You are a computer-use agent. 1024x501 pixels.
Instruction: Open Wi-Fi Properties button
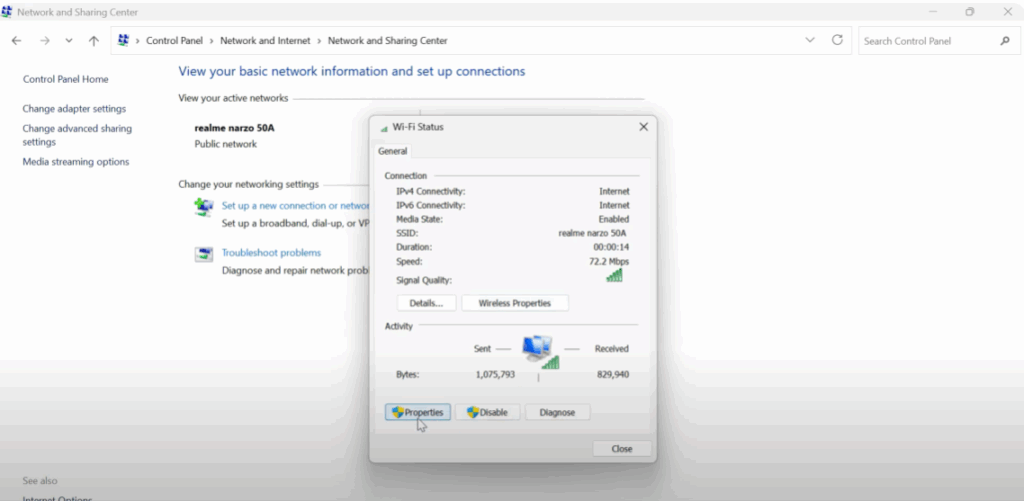click(418, 412)
